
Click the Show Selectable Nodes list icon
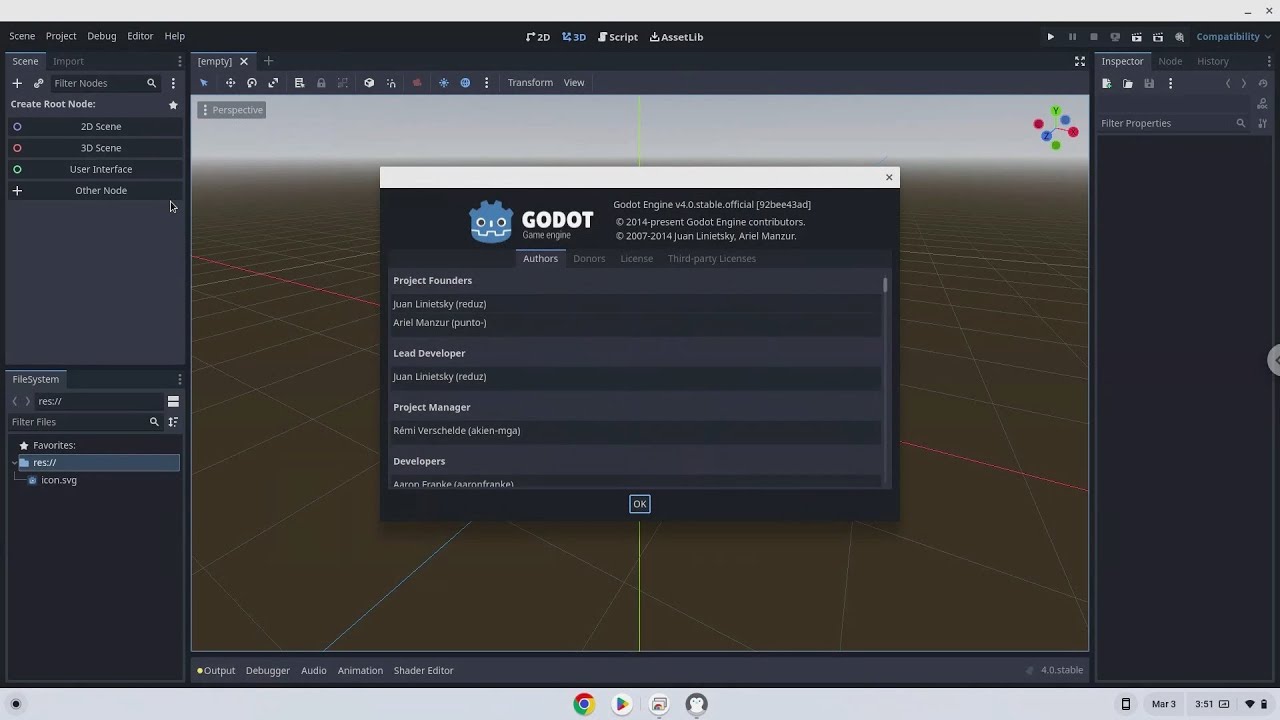click(x=299, y=83)
